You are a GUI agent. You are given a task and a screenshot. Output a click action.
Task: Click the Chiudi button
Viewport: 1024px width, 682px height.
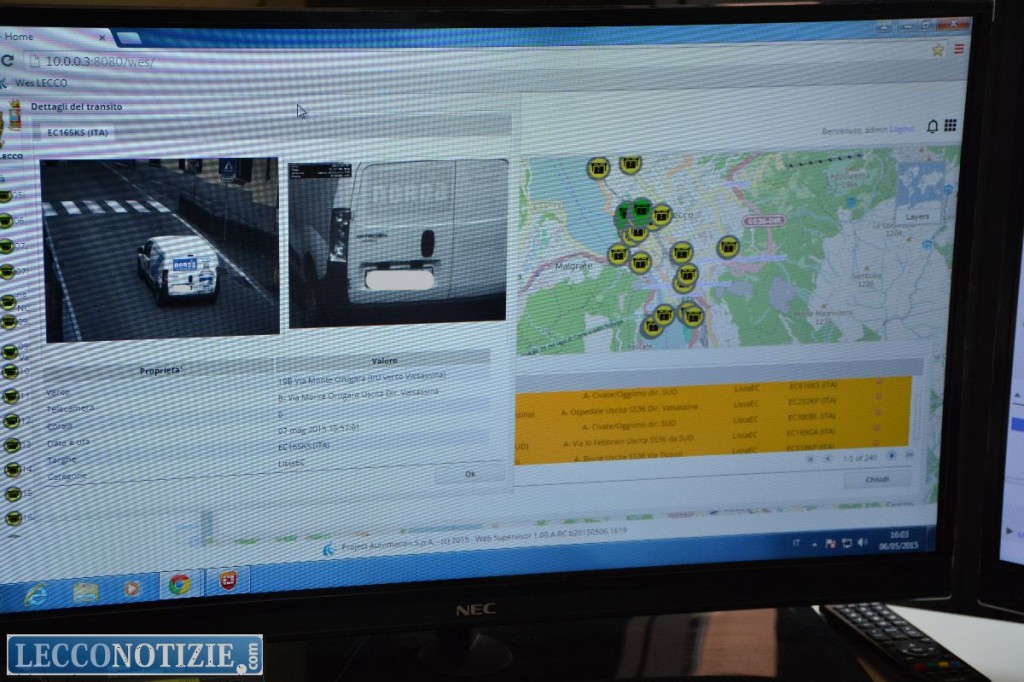pos(876,478)
